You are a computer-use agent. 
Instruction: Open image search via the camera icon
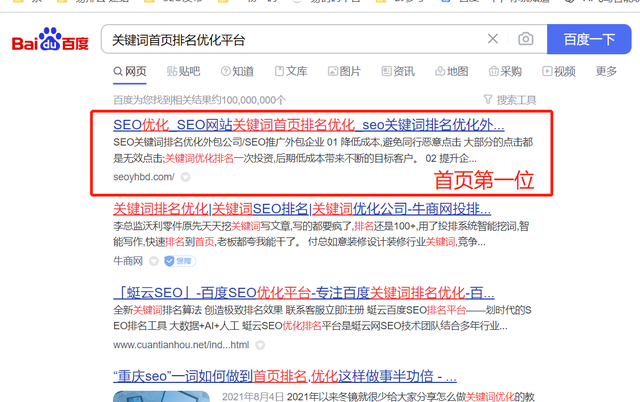pos(526,39)
